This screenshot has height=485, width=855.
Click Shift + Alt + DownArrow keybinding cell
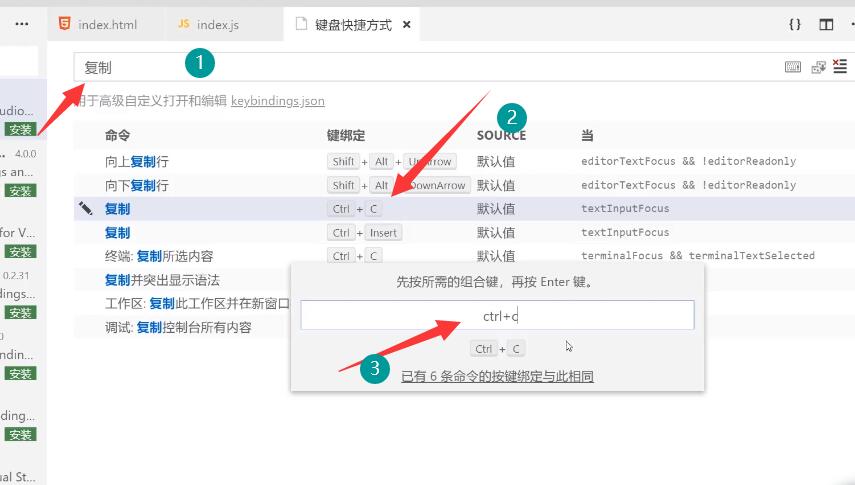(x=399, y=185)
